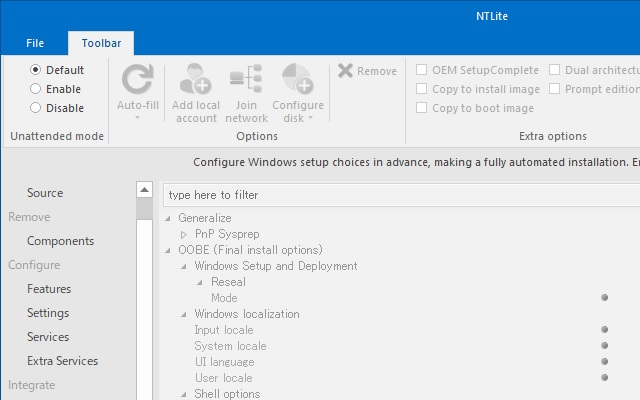The width and height of the screenshot is (640, 400).
Task: Check the Prompt edition checkbox
Action: tap(554, 89)
